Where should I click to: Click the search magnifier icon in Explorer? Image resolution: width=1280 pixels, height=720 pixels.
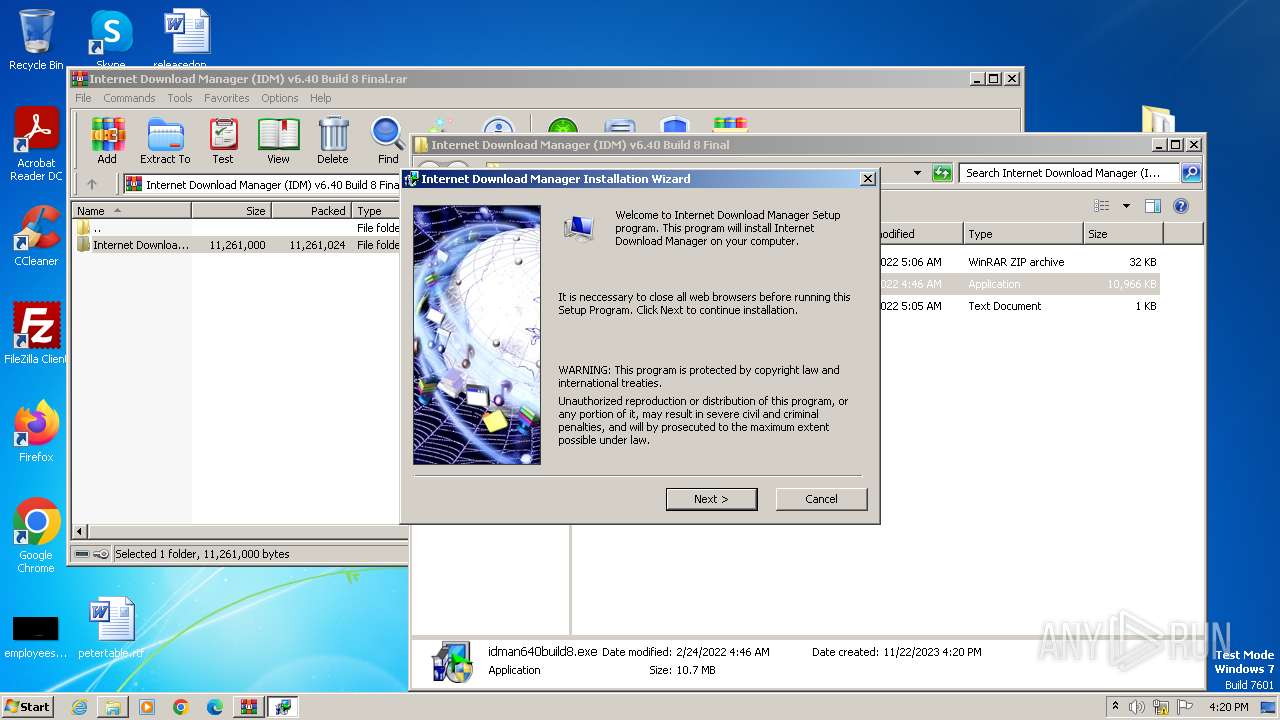click(x=1190, y=173)
